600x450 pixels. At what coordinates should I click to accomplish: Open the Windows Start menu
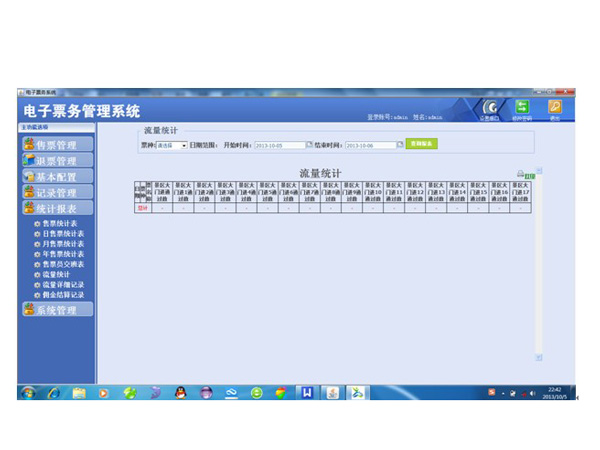click(28, 393)
